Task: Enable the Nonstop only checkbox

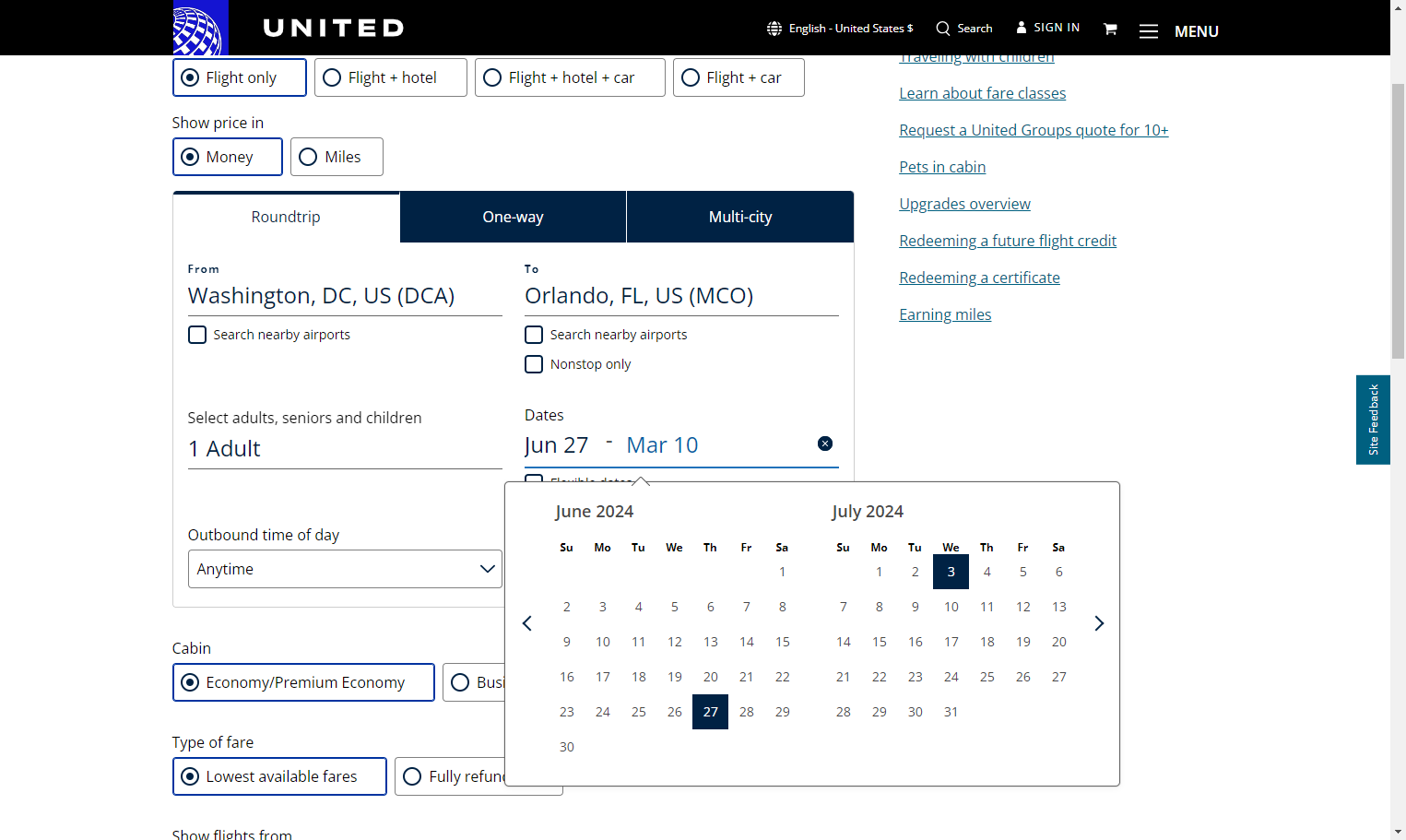Action: click(x=534, y=364)
